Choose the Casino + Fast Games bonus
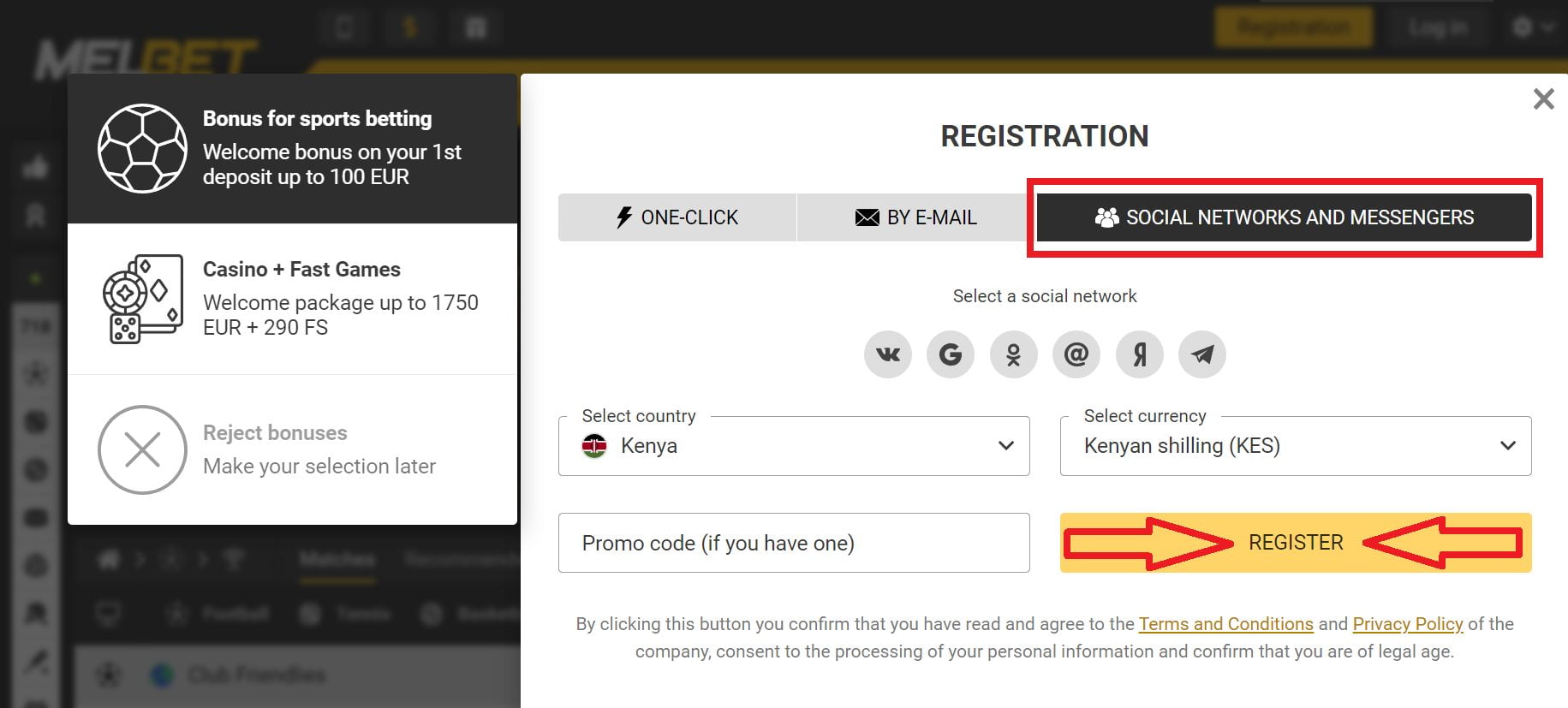The width and height of the screenshot is (1568, 708). (x=292, y=299)
